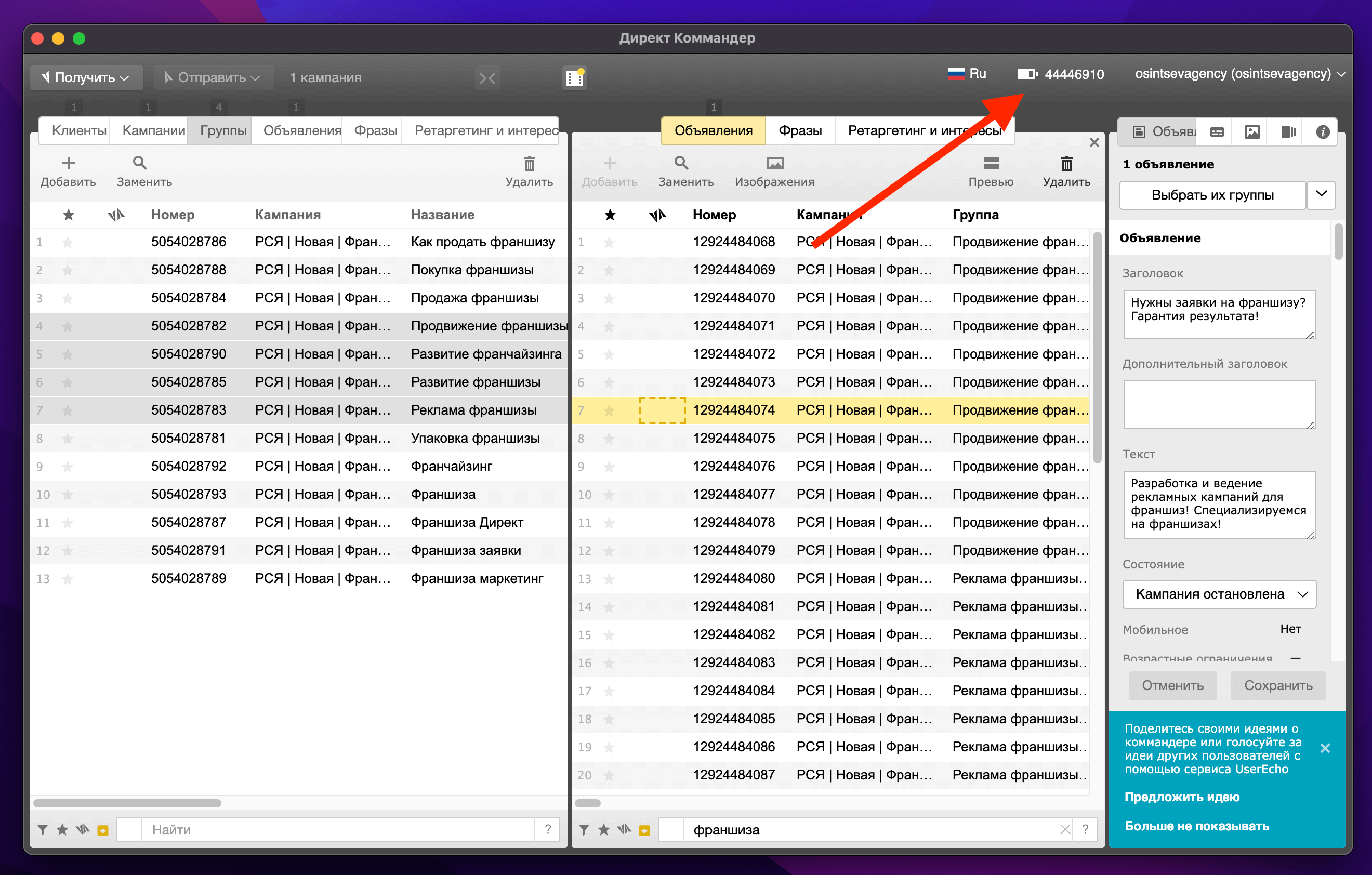Open the info tab icon in inspector
This screenshot has height=875, width=1372.
coord(1323,132)
